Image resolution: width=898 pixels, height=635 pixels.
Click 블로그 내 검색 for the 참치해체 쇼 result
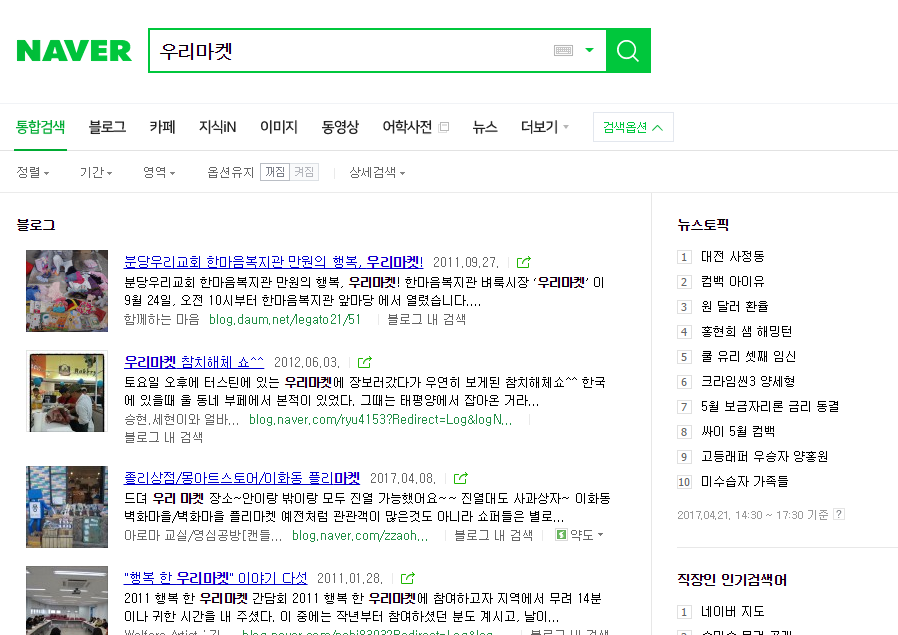[x=164, y=437]
